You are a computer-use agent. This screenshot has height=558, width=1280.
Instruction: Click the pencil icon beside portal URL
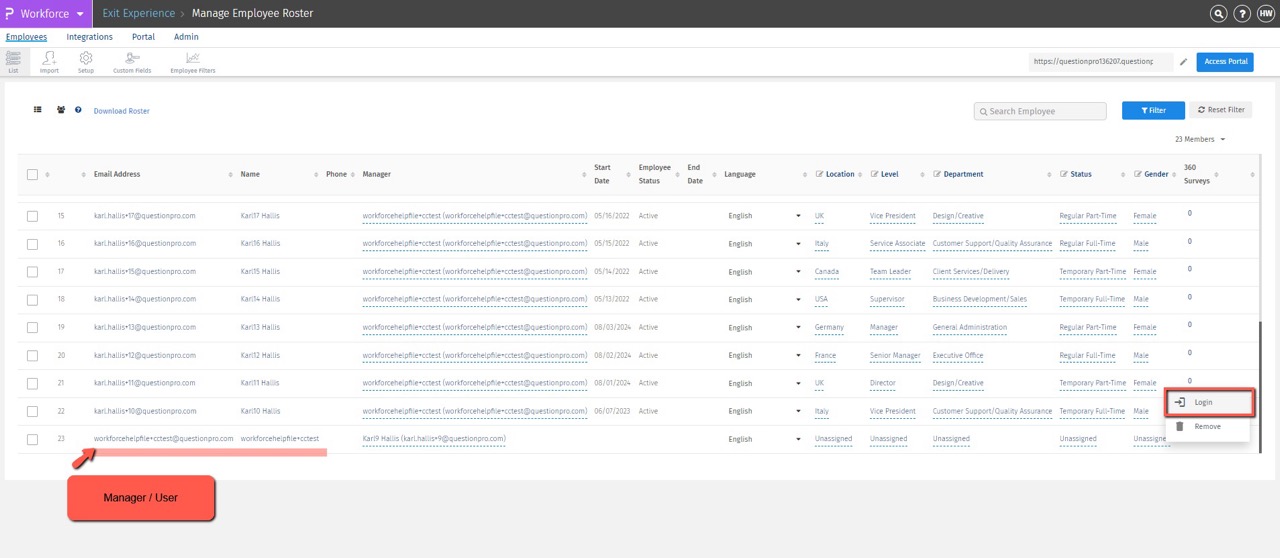tap(1183, 62)
